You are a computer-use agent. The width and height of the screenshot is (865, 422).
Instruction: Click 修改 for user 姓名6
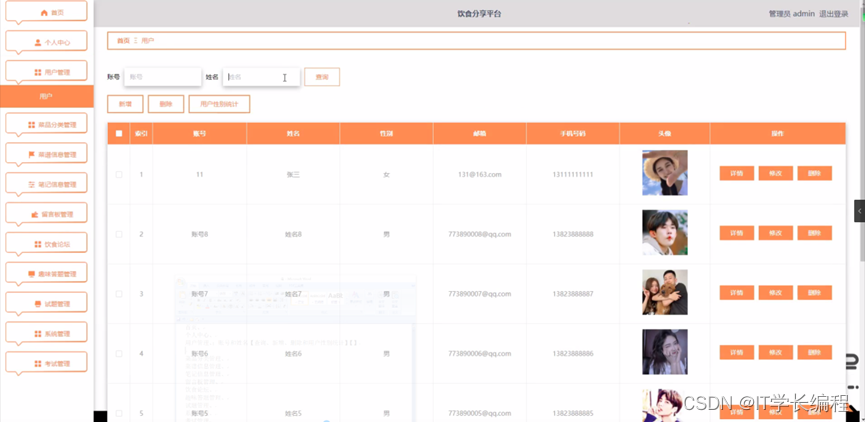click(776, 352)
